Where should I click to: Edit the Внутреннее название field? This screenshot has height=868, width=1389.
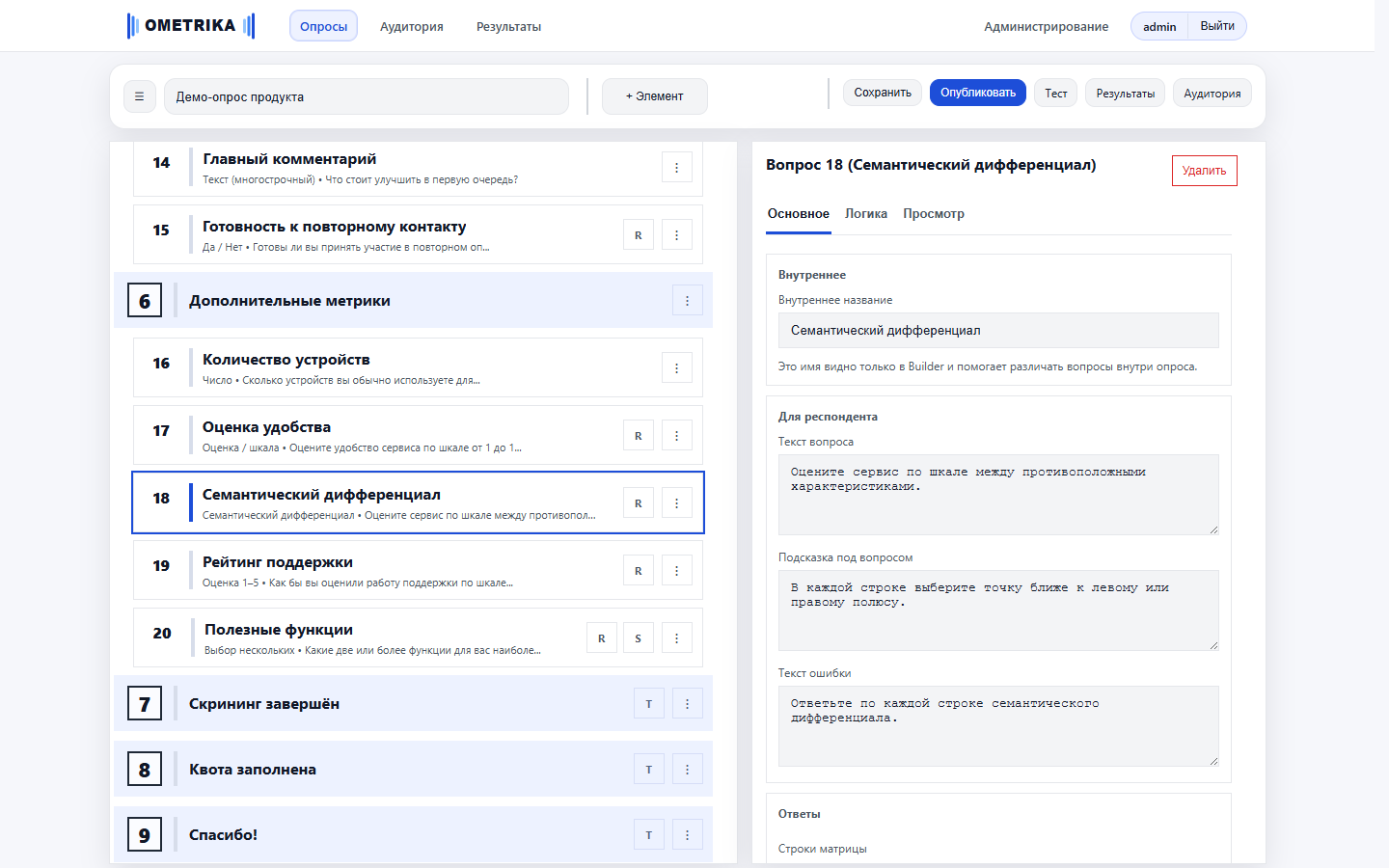click(x=998, y=330)
